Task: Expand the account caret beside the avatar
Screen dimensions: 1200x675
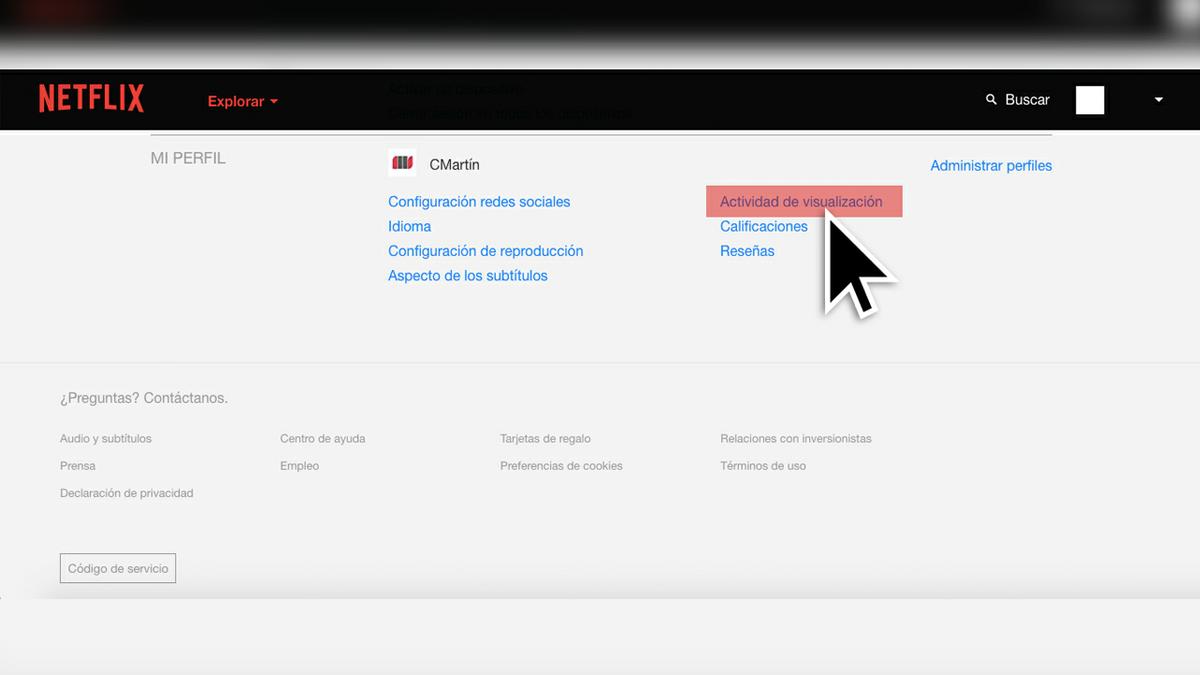Action: click(1159, 100)
